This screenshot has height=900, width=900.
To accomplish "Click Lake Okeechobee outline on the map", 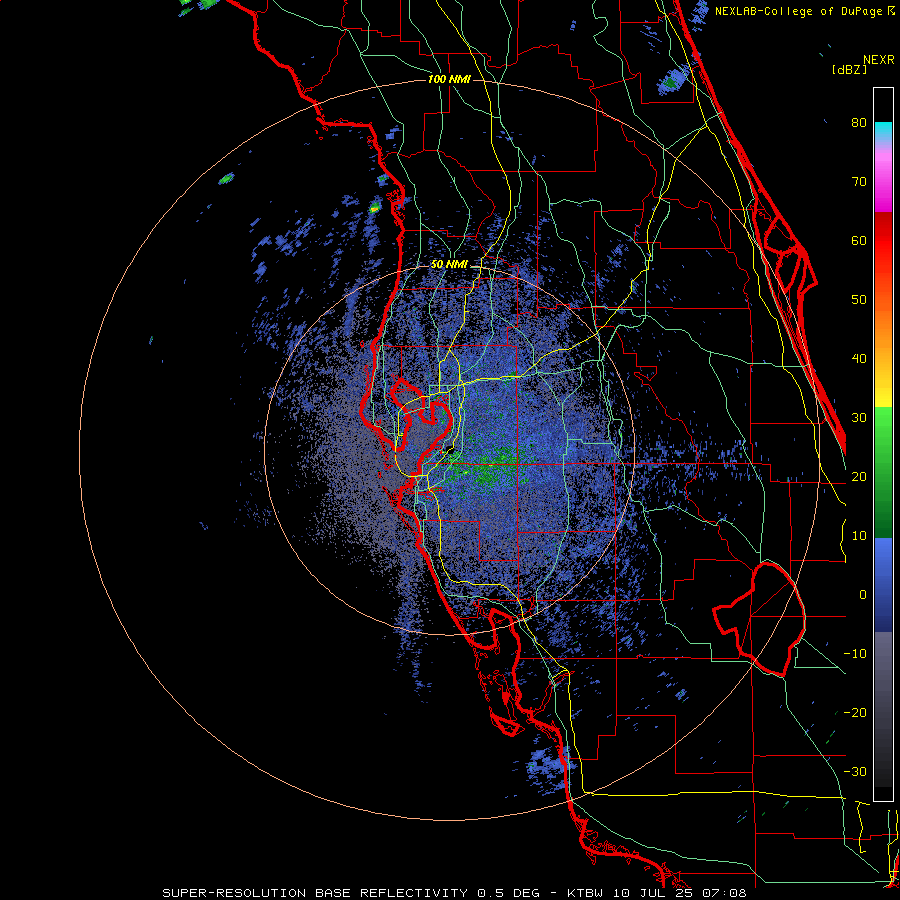I will [x=761, y=619].
